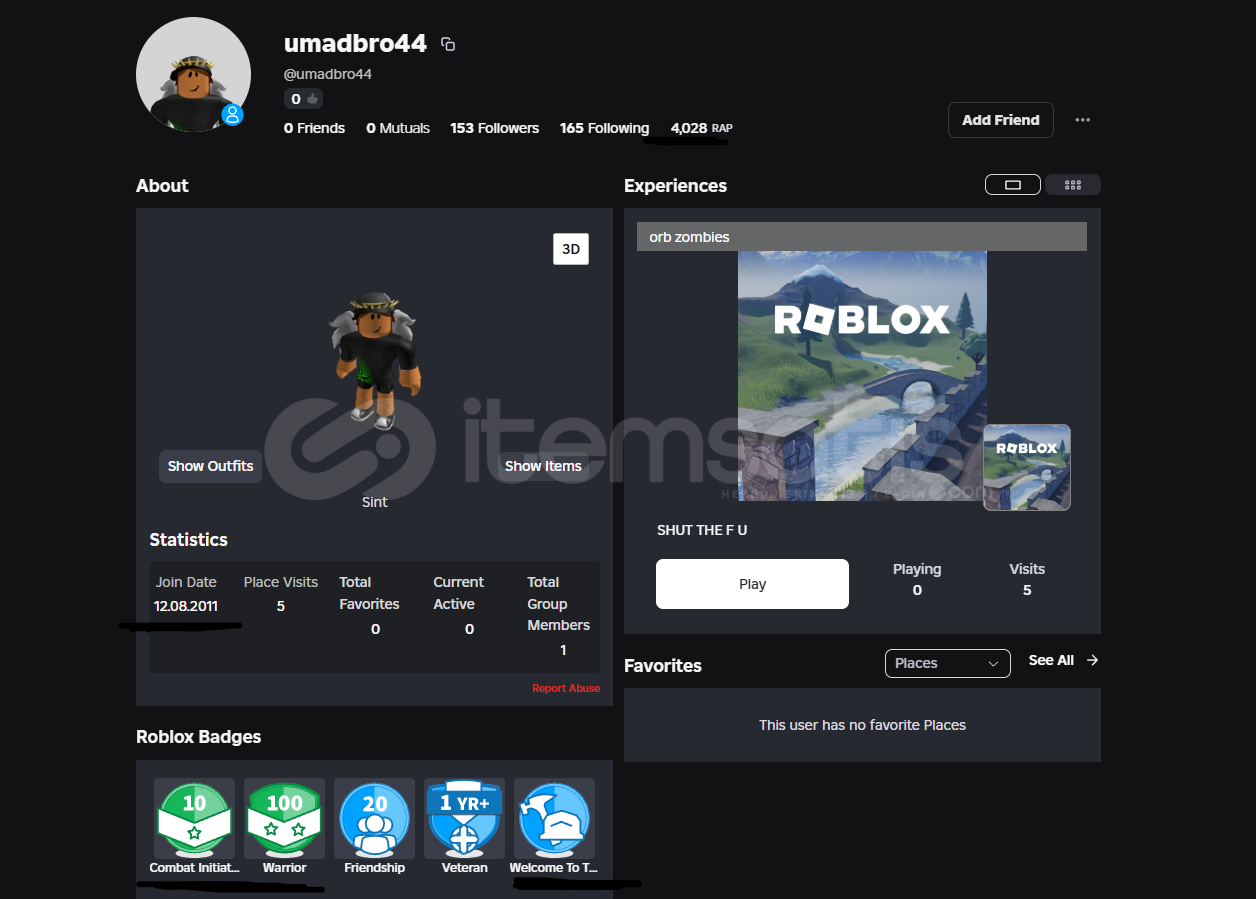Open the Warrior badge icon
1256x899 pixels.
tap(285, 818)
